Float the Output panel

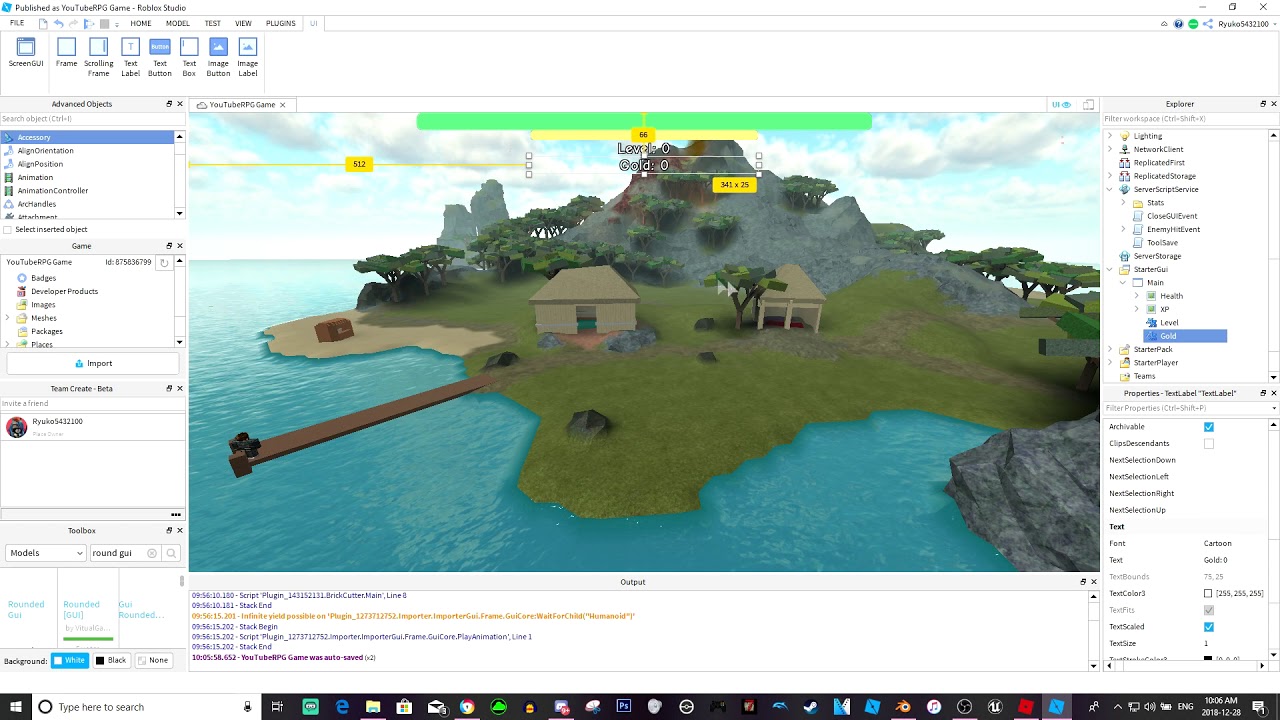point(1082,582)
